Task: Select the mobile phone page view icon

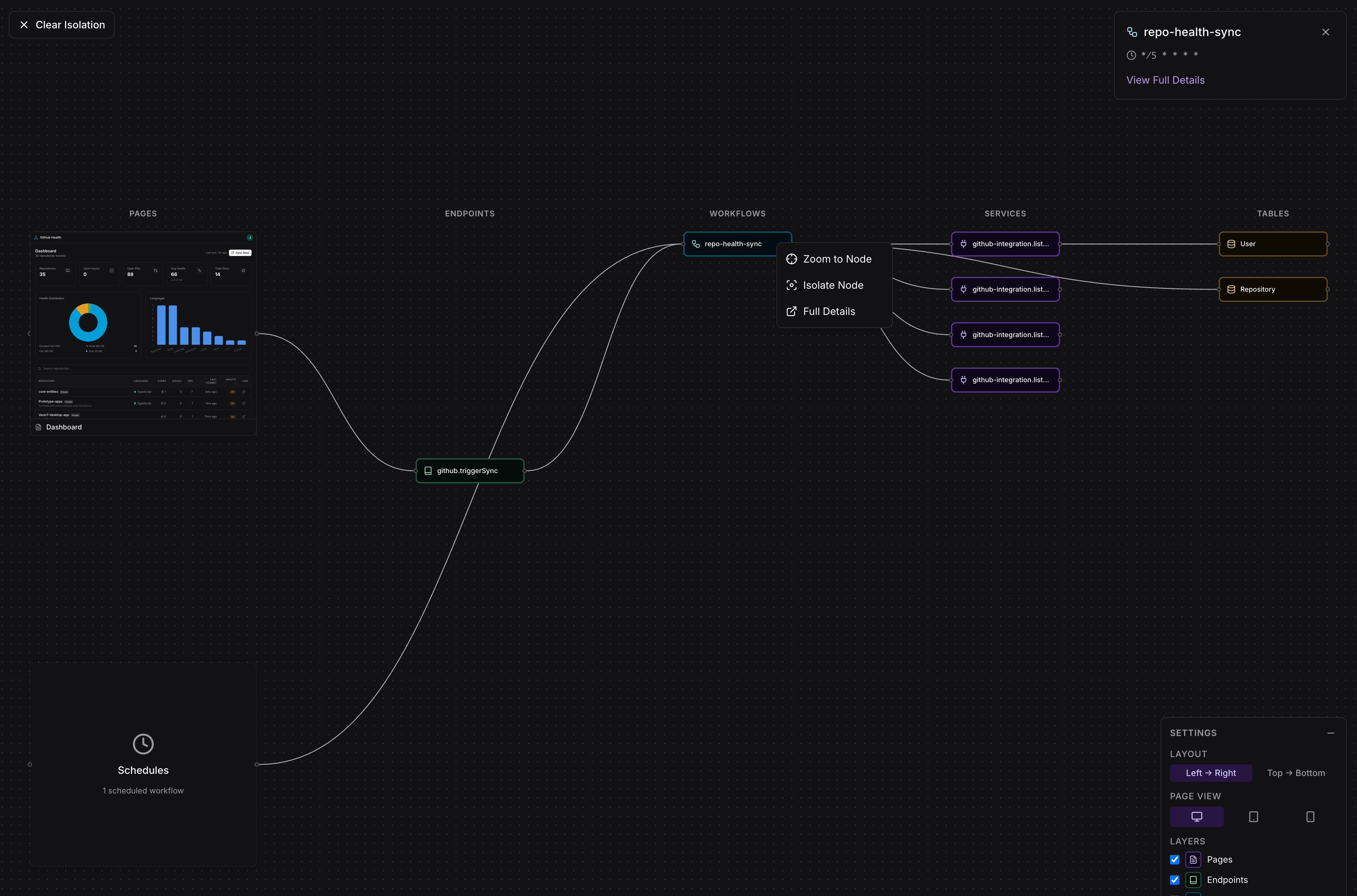Action: click(1310, 817)
